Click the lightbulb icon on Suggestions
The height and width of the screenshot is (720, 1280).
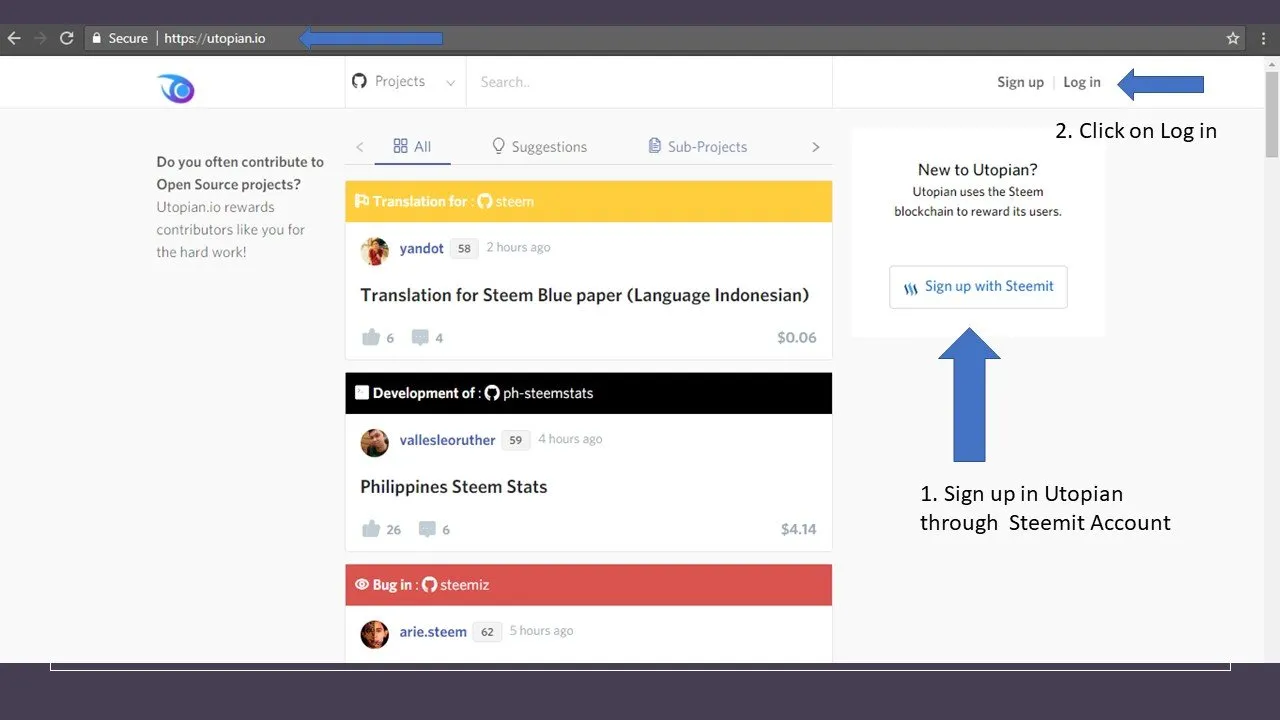(499, 146)
